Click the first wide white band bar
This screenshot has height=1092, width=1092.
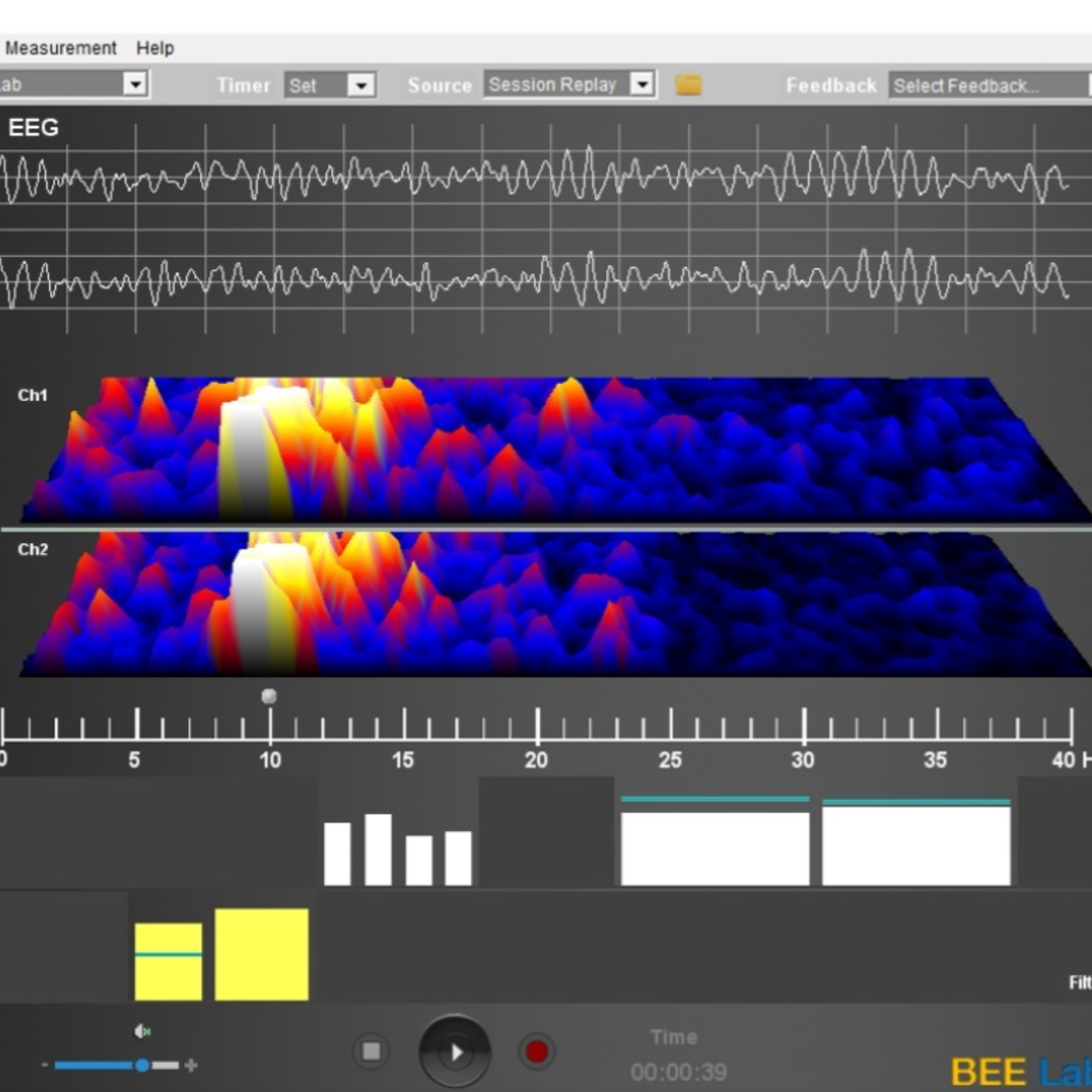point(714,848)
